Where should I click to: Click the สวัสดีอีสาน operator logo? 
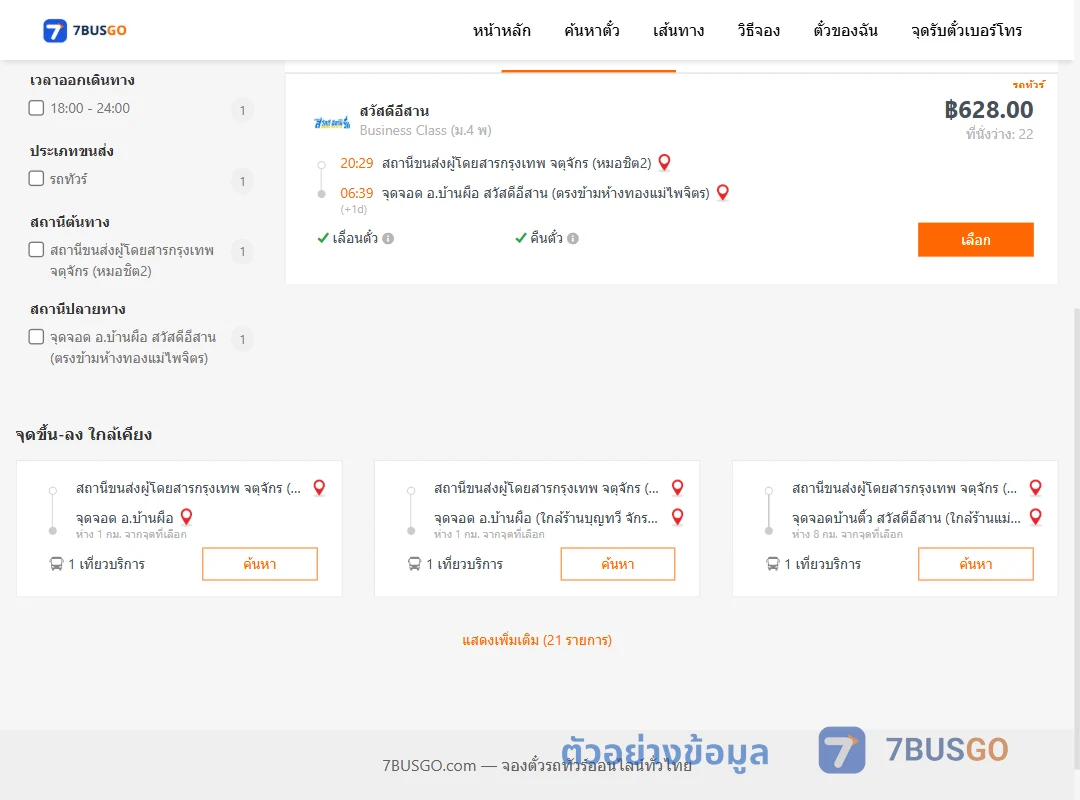coord(332,123)
